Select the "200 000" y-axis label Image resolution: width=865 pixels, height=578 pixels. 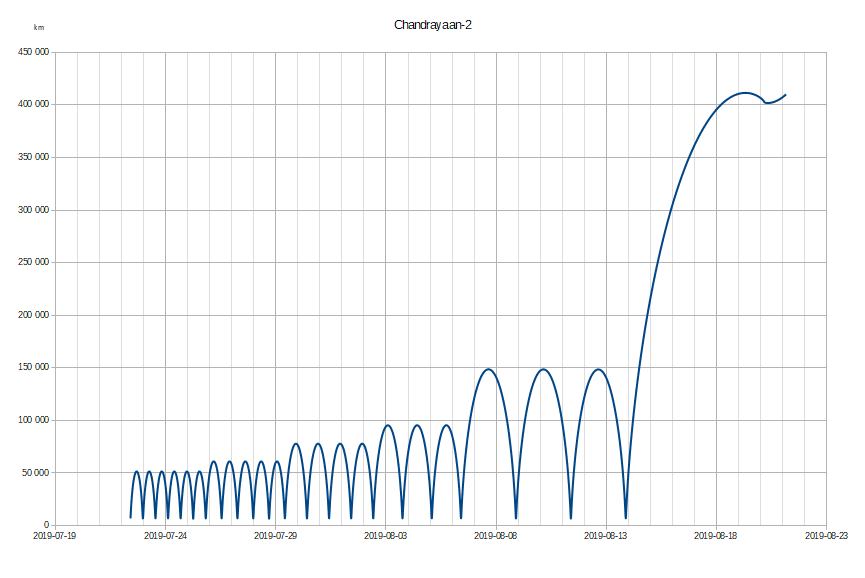pos(34,315)
